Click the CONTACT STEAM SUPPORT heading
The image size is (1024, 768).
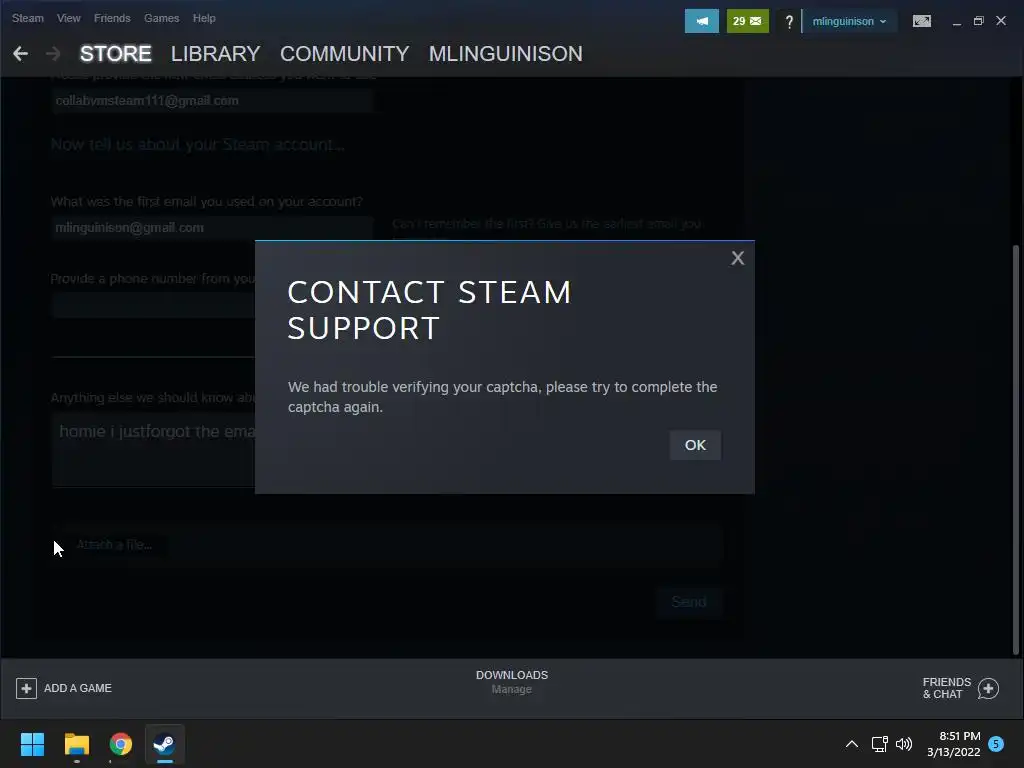point(429,310)
